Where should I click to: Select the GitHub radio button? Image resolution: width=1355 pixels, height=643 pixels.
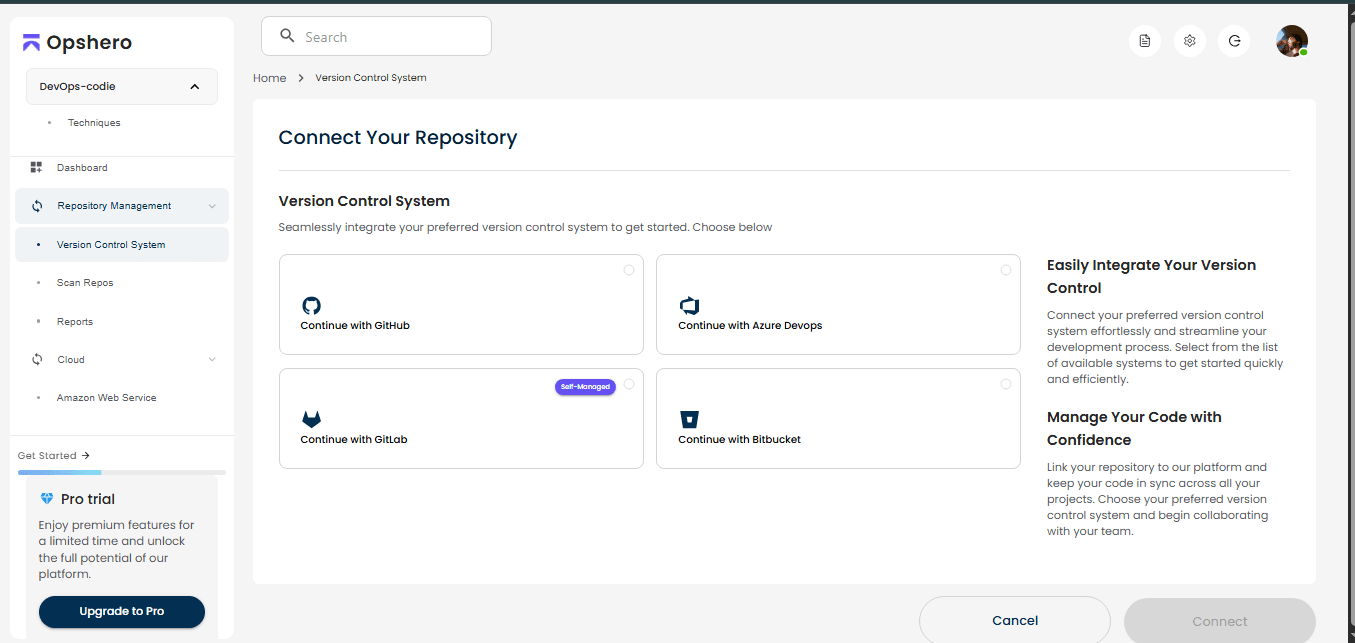pyautogui.click(x=629, y=270)
